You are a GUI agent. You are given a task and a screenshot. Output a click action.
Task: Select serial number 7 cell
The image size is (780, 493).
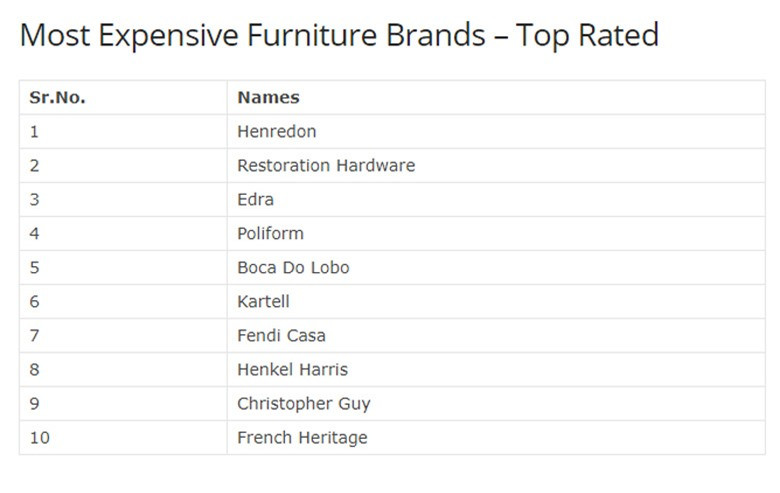(x=35, y=335)
